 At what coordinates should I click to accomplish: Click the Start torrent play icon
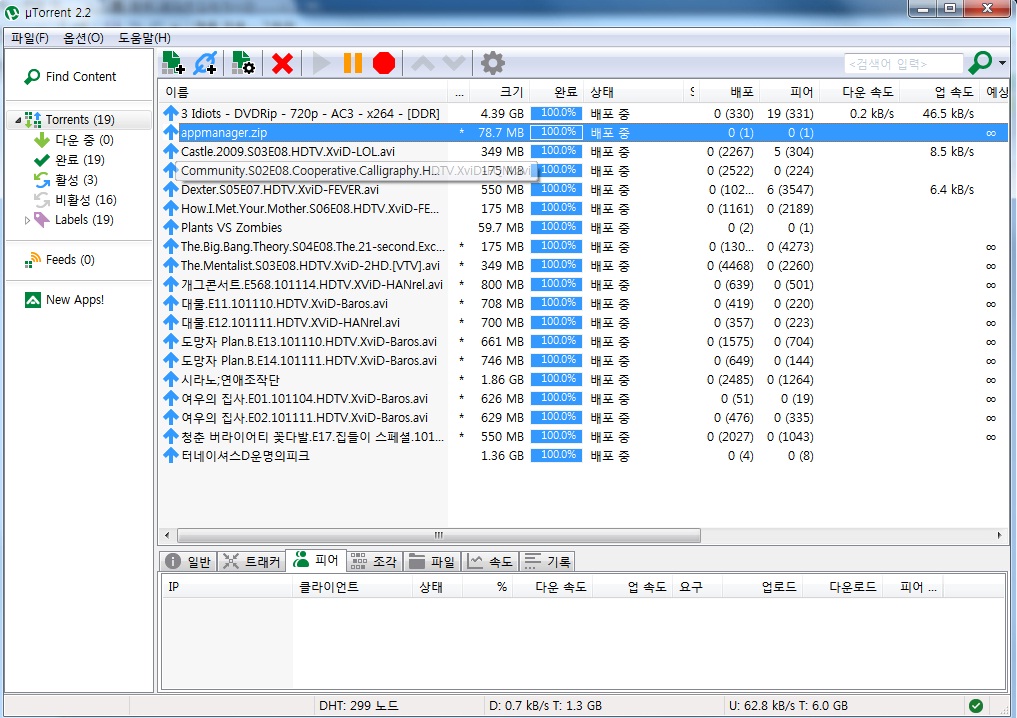(320, 64)
